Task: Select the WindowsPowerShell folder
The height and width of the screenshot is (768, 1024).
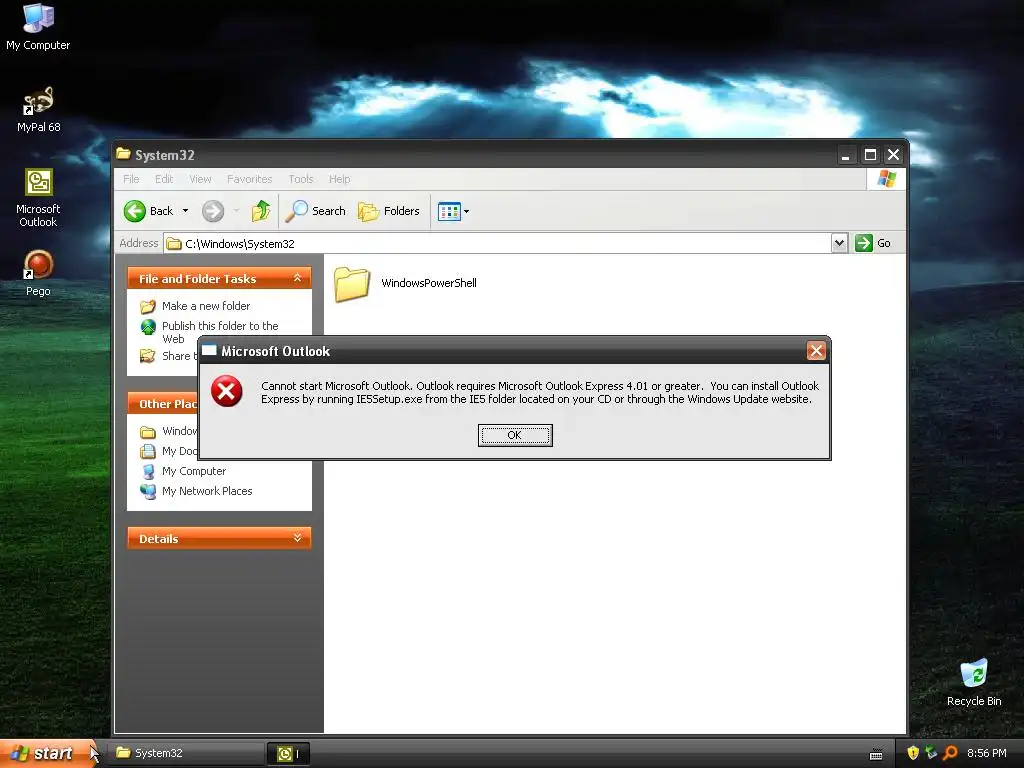Action: (406, 283)
